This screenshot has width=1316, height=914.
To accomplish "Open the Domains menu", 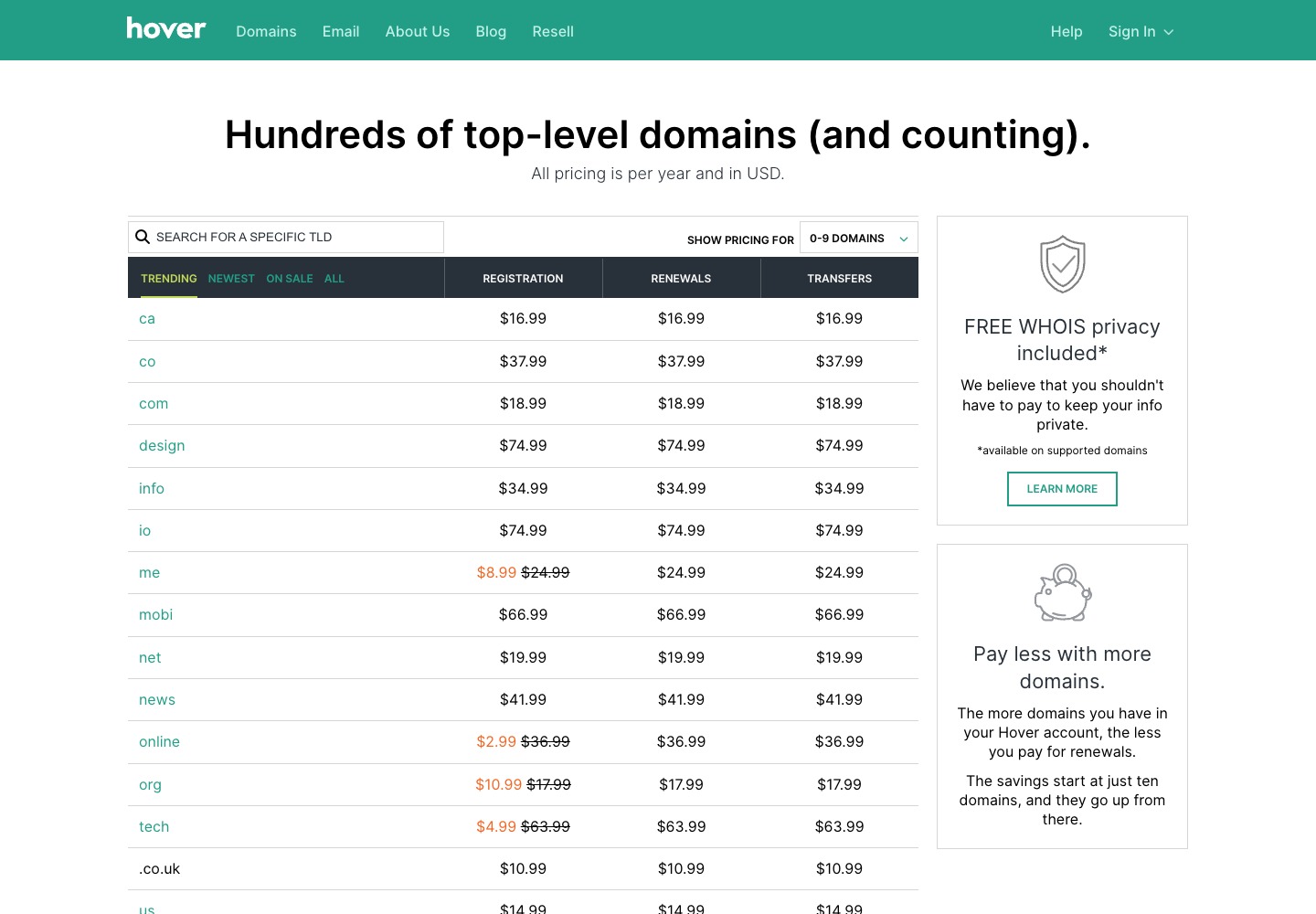I will pyautogui.click(x=266, y=31).
